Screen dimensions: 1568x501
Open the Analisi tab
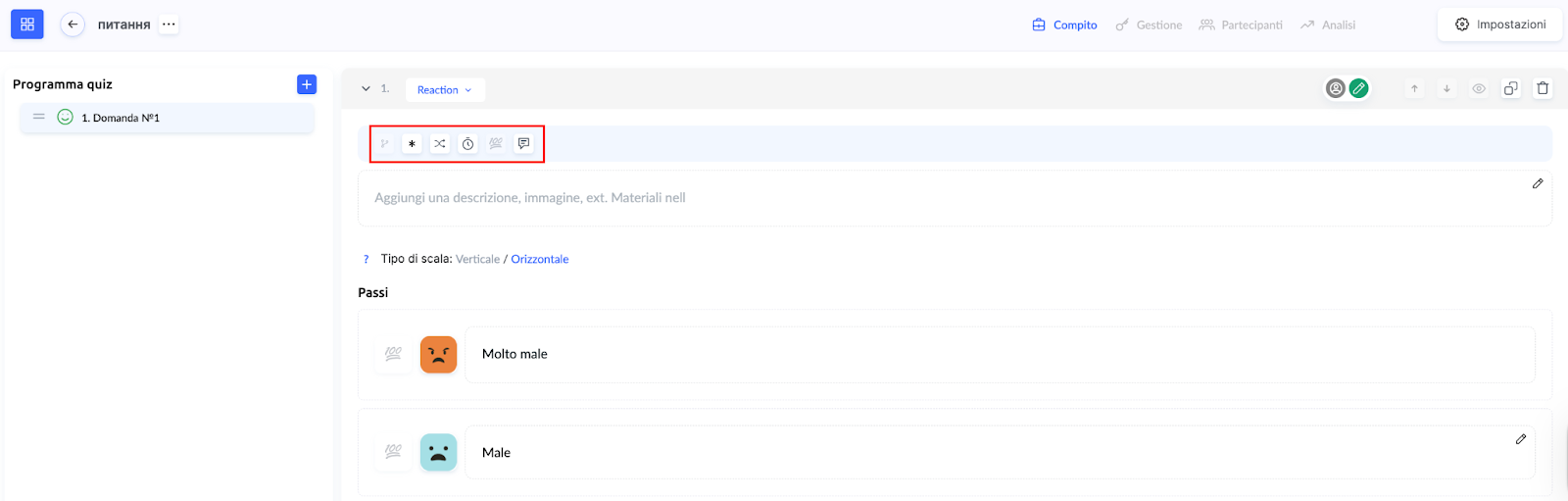pos(1328,25)
